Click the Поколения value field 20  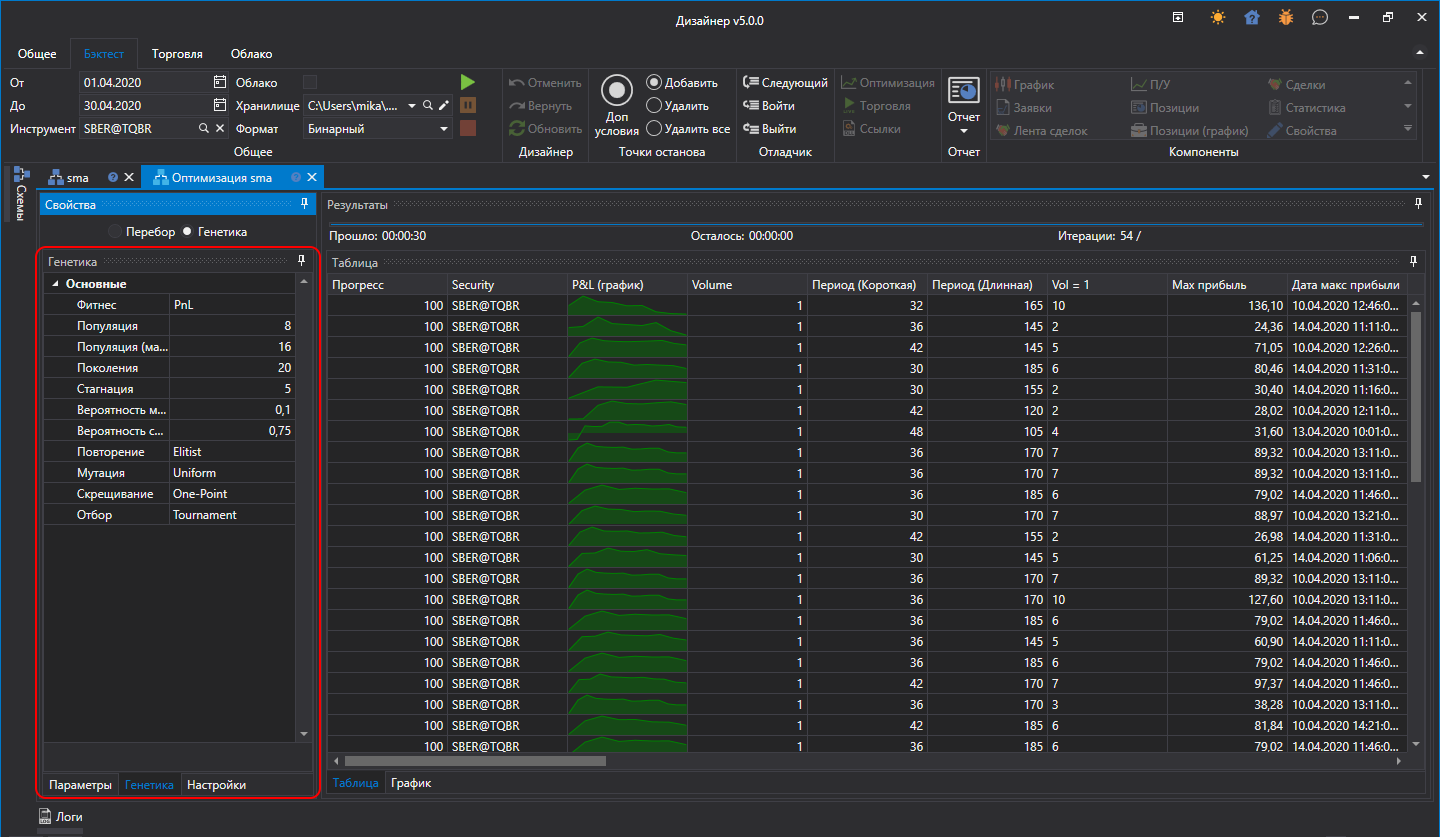point(233,368)
